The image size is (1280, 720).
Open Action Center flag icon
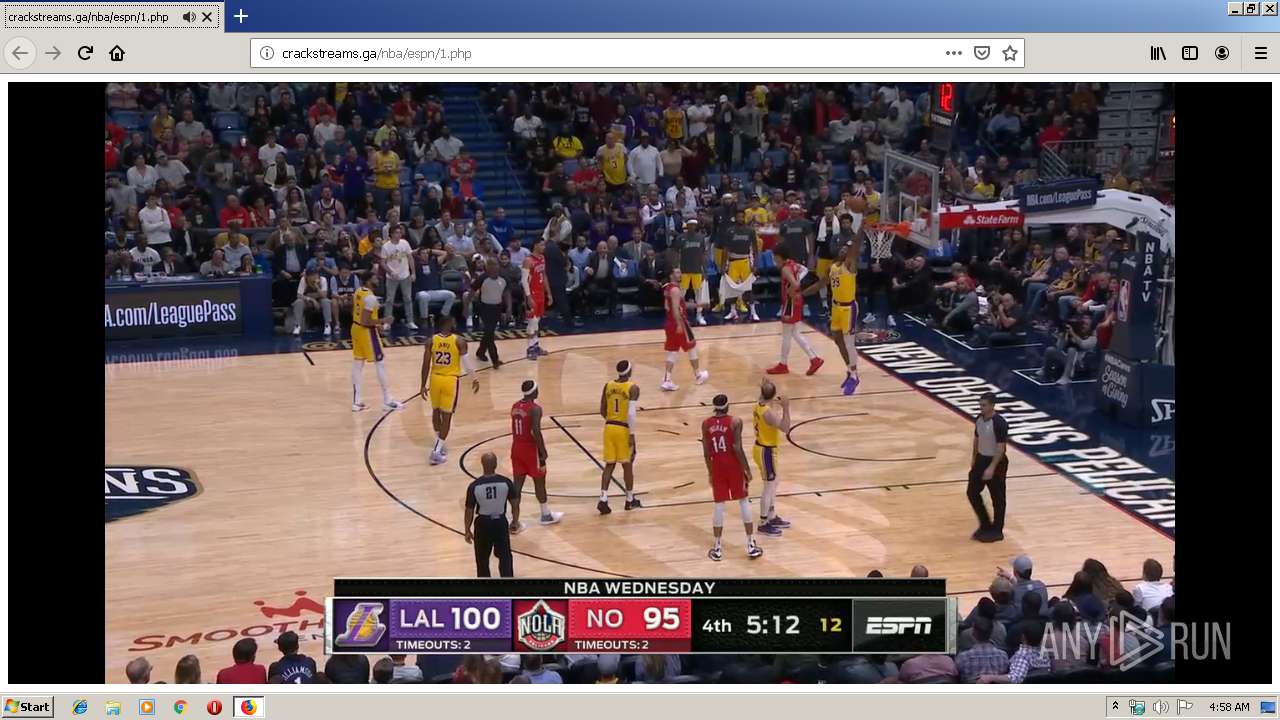pos(1184,707)
